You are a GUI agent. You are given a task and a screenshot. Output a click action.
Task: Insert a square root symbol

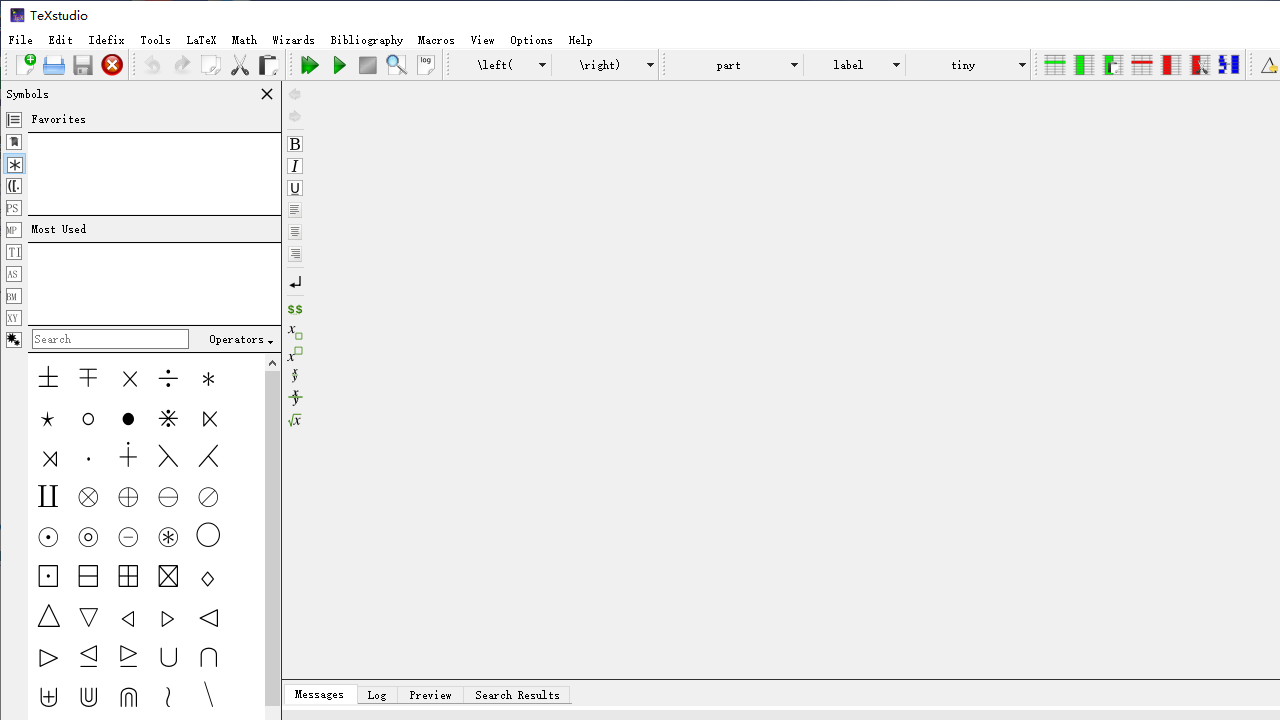[295, 420]
